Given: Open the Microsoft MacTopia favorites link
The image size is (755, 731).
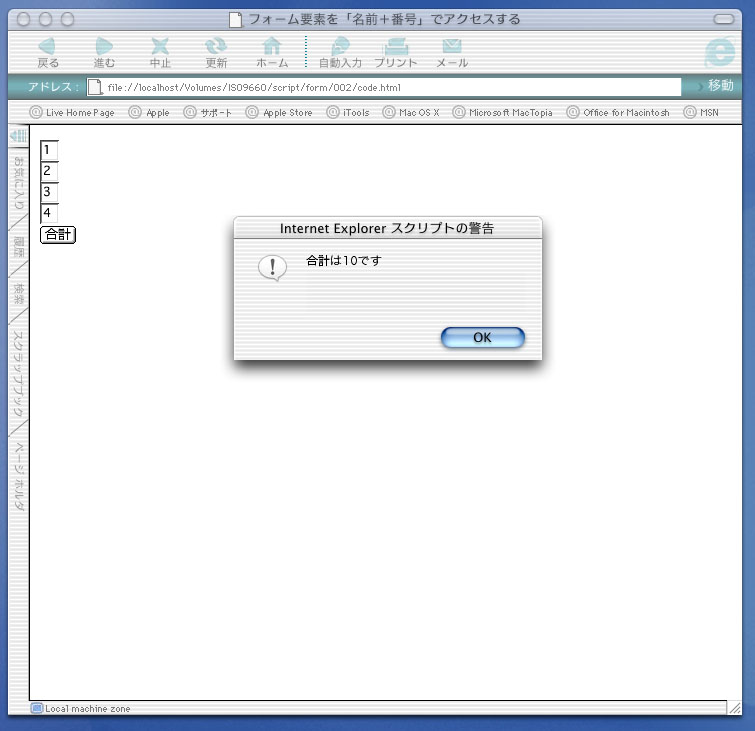Looking at the screenshot, I should 503,113.
